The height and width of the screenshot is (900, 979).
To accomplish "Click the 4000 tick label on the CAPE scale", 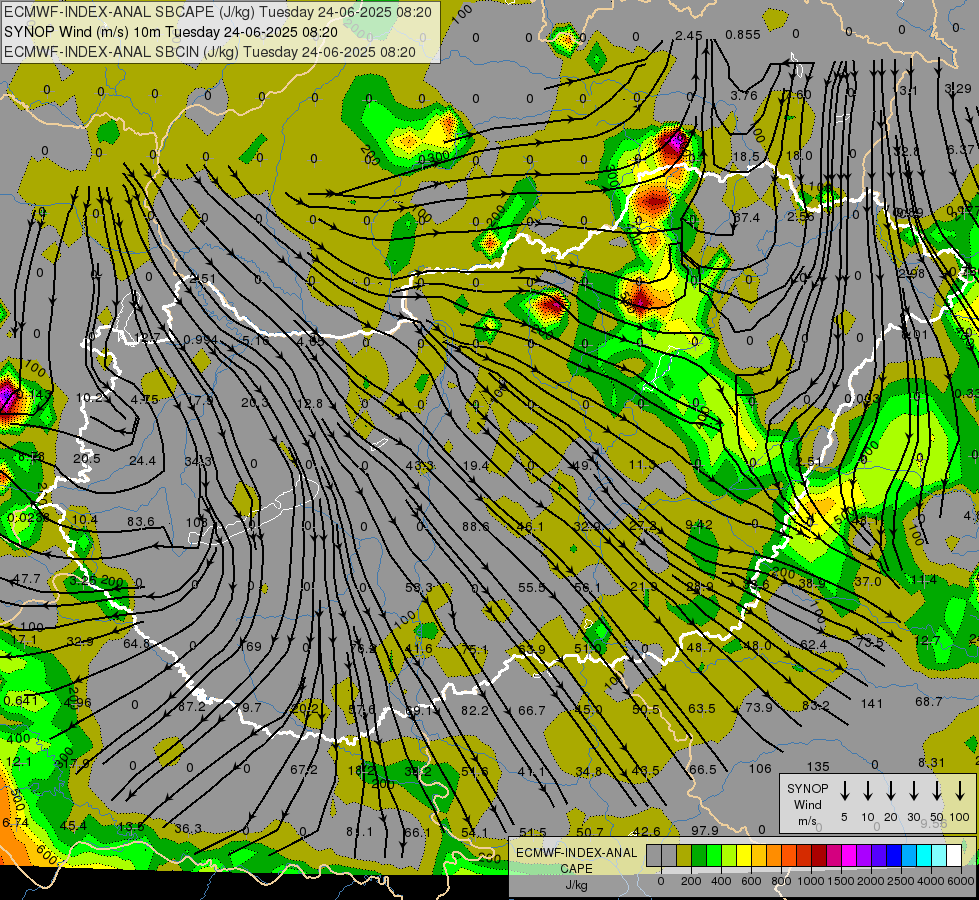I will 931,881.
